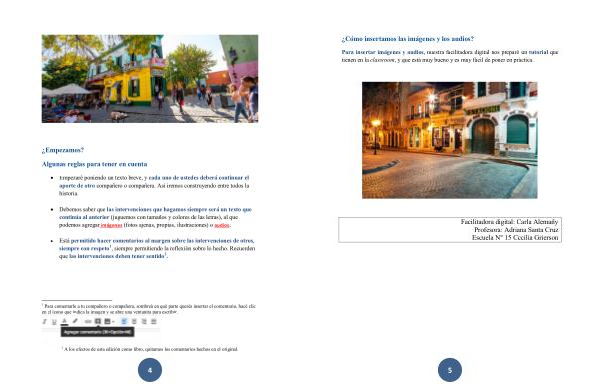Viewport: 600px width, 388px height.
Task: Select the center align icon
Action: click(134, 321)
